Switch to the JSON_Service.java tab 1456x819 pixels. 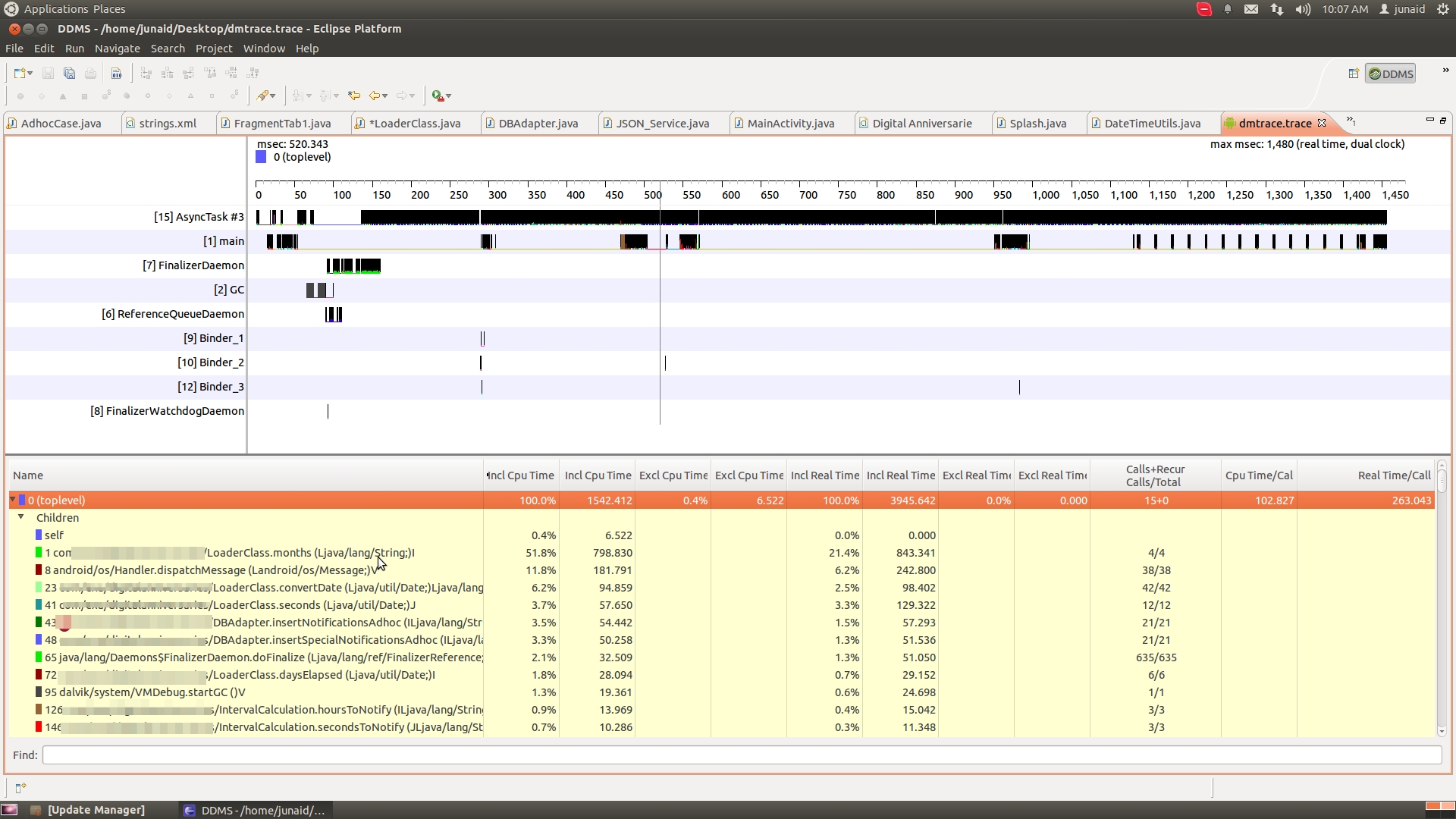(x=663, y=123)
